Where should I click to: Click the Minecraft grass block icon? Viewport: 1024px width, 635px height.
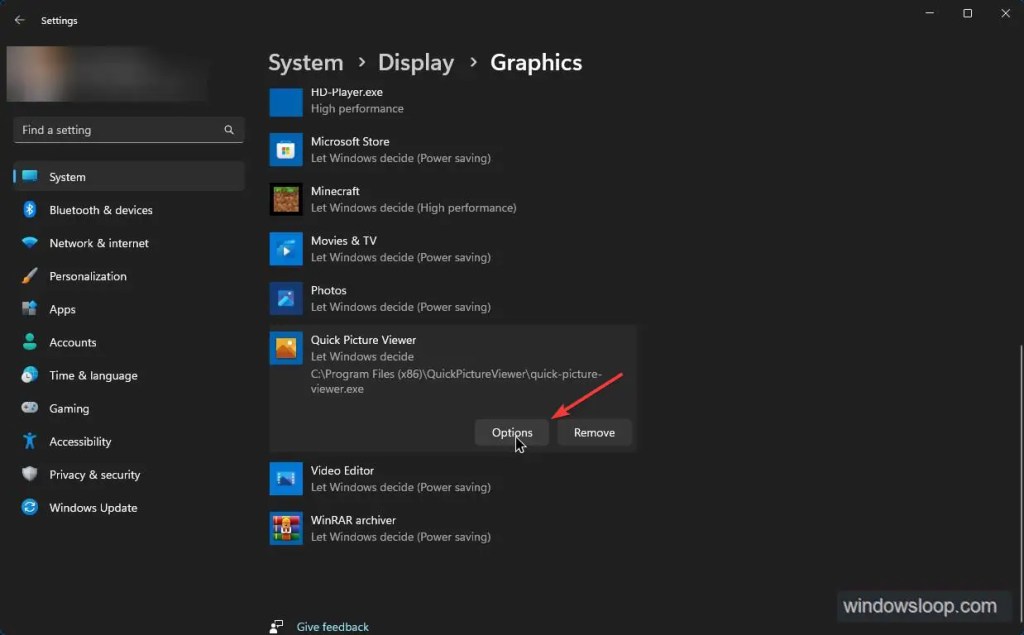click(x=286, y=199)
